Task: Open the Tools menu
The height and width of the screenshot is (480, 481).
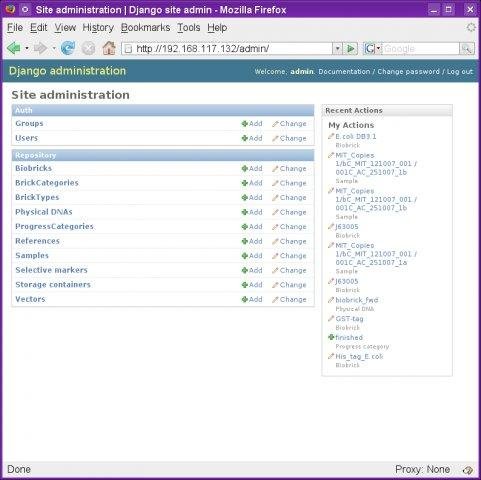Action: click(189, 28)
